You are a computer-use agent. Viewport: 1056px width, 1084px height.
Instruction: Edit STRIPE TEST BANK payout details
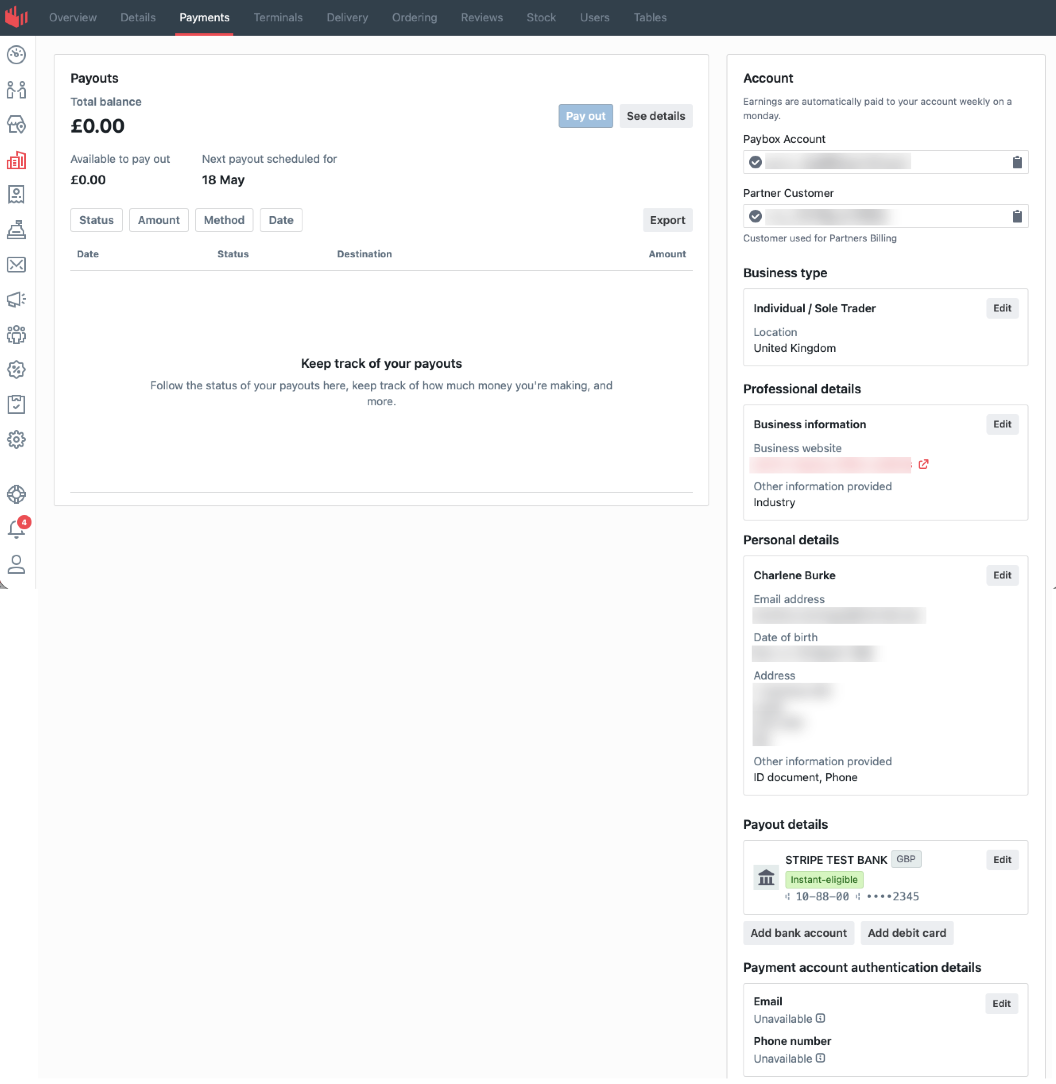(1002, 860)
